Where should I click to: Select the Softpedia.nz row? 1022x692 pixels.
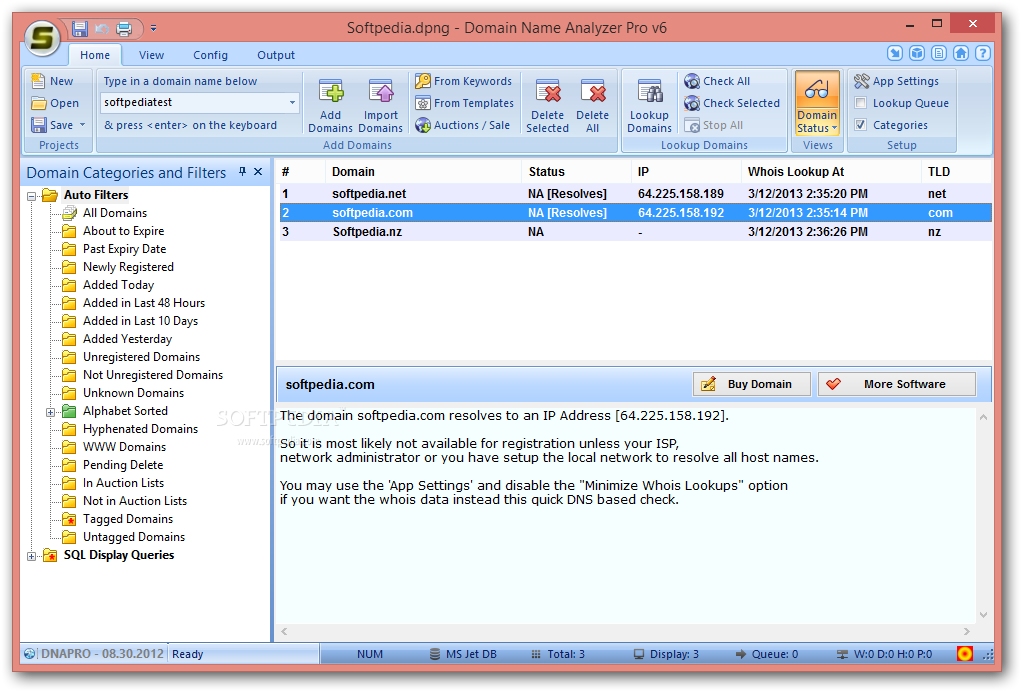coord(635,232)
